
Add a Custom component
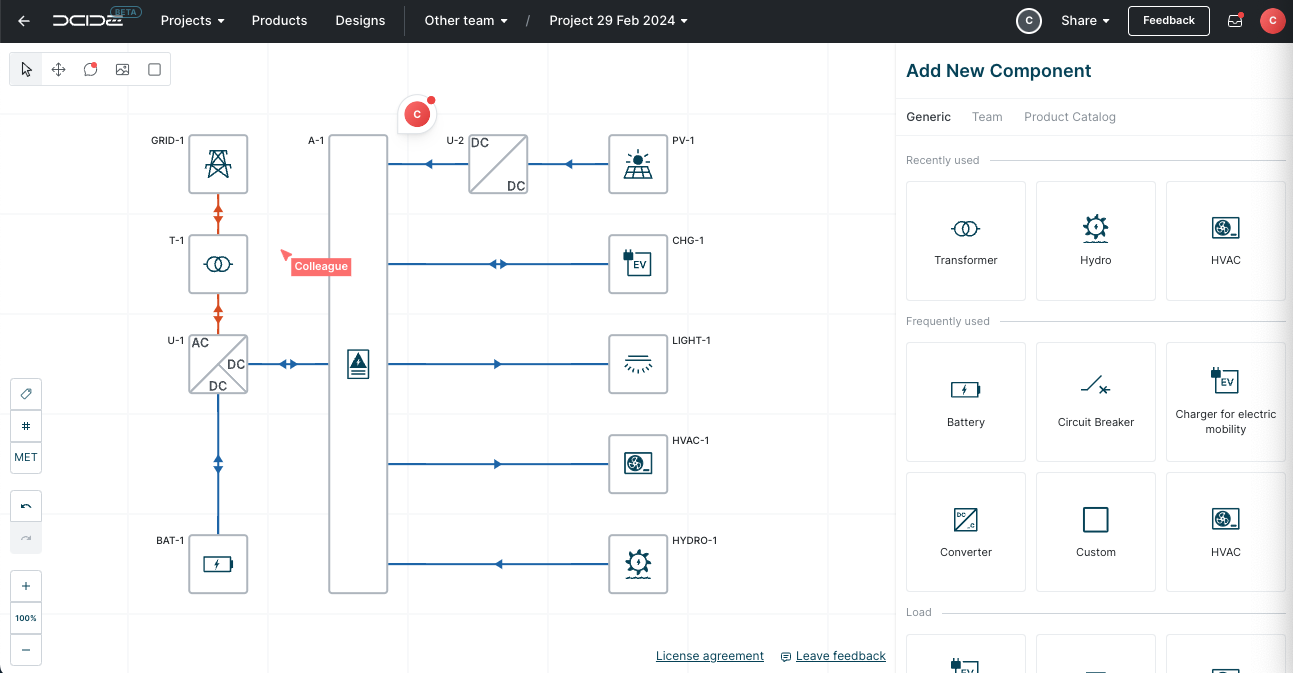(1096, 532)
